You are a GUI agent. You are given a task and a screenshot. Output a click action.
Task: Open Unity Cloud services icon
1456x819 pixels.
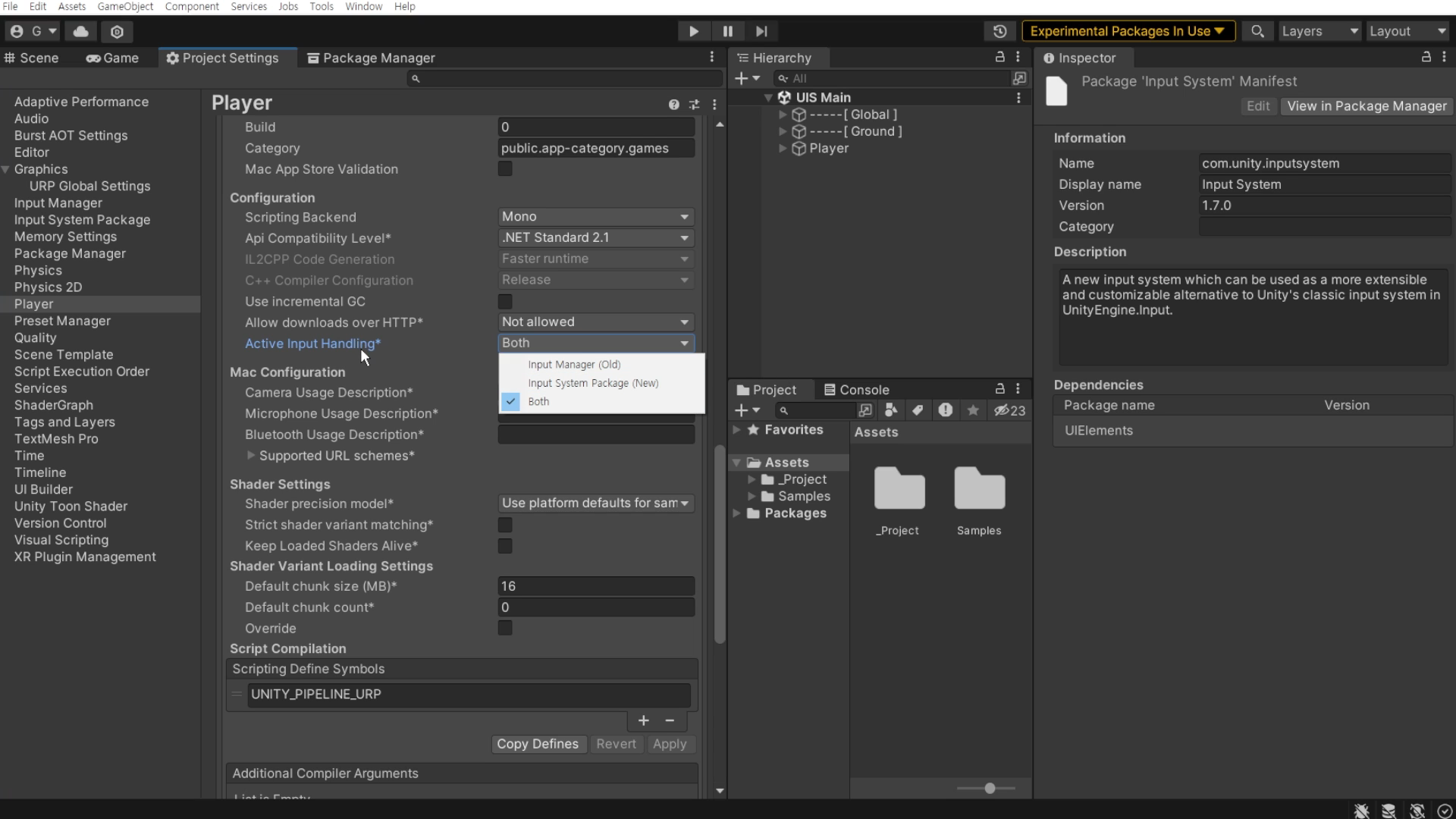pos(80,31)
